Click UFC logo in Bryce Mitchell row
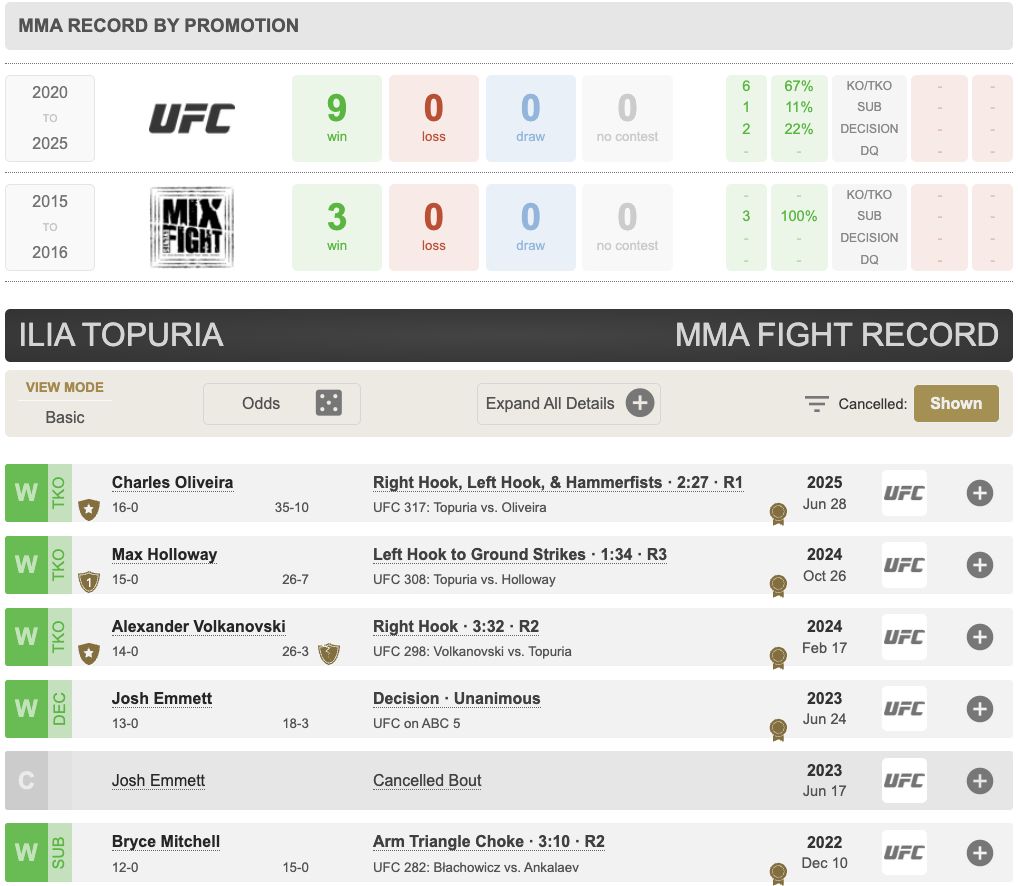1018x886 pixels. [x=904, y=853]
